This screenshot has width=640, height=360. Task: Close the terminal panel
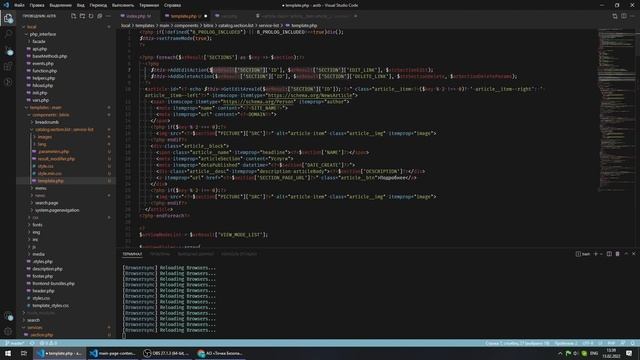click(x=633, y=254)
